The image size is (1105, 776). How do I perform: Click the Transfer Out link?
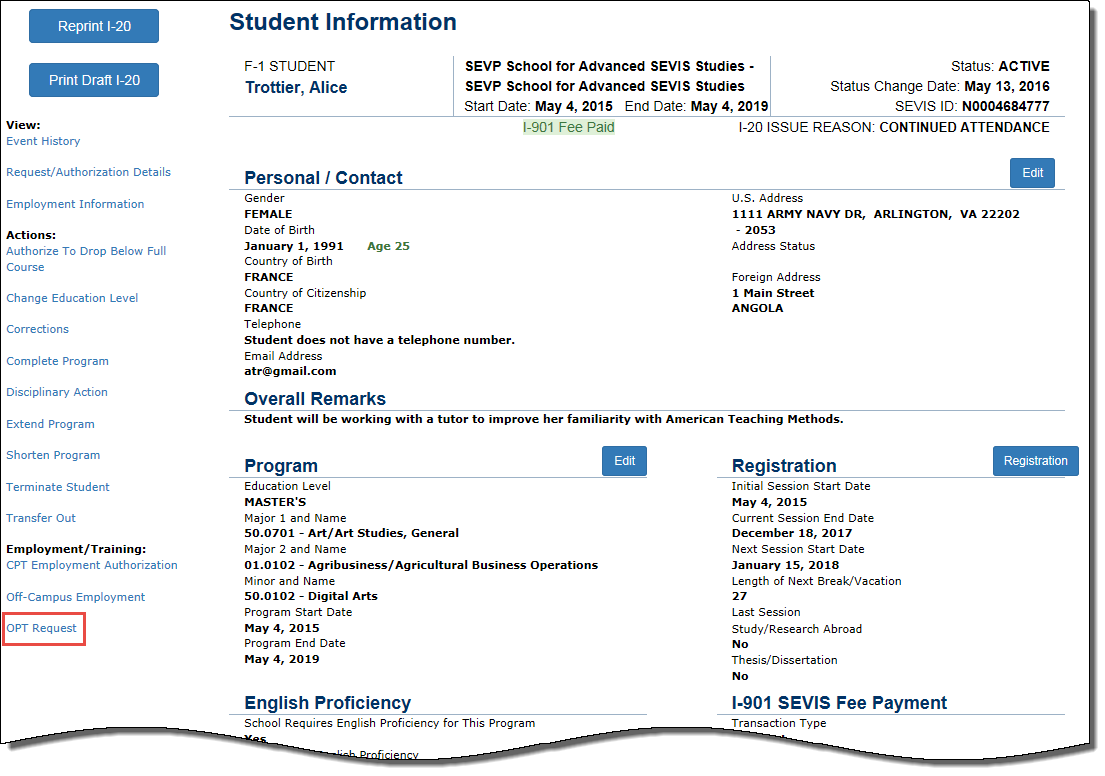coord(41,518)
